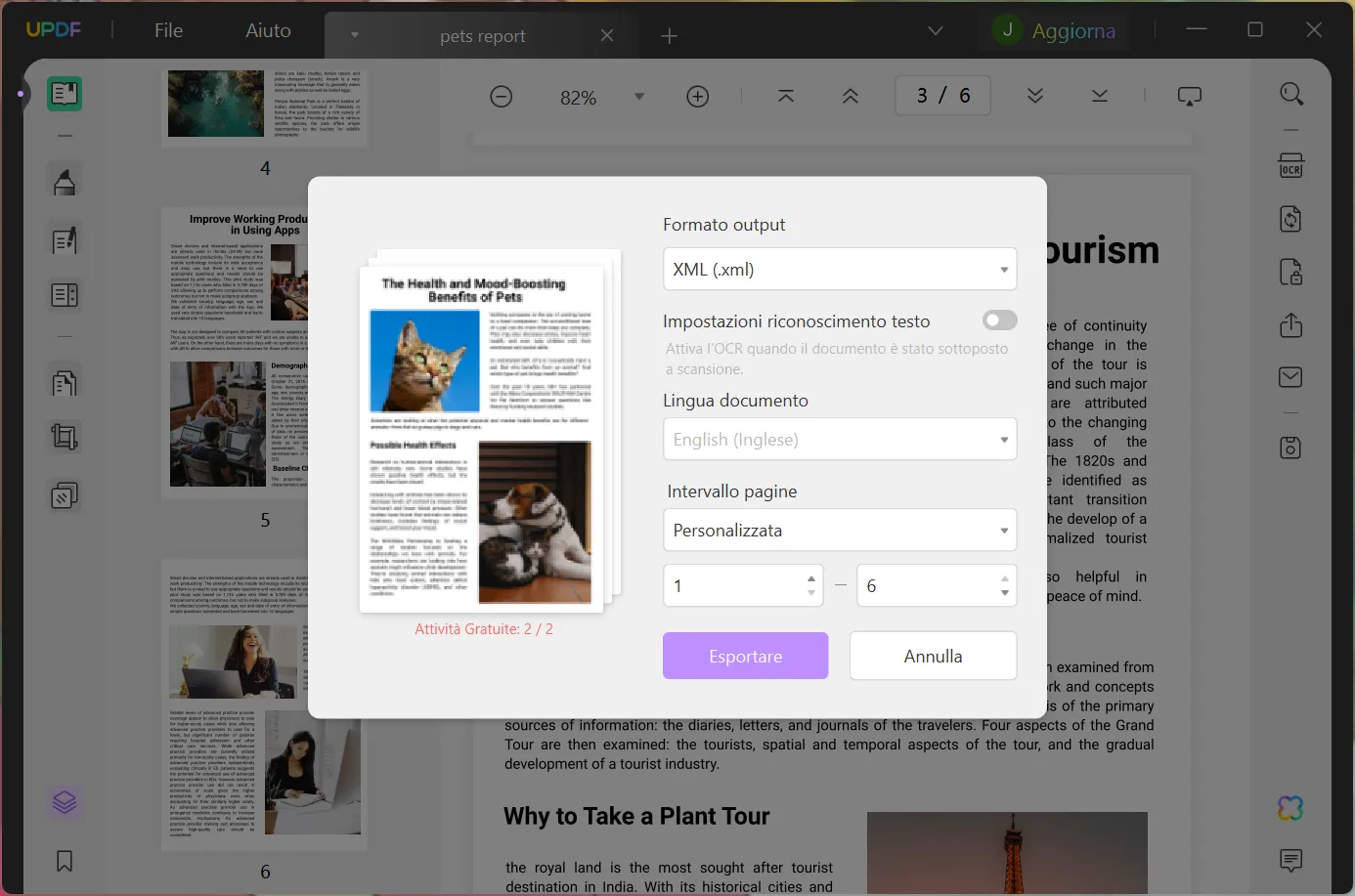Open the search magnifier
Viewport: 1355px width, 896px height.
(1291, 94)
